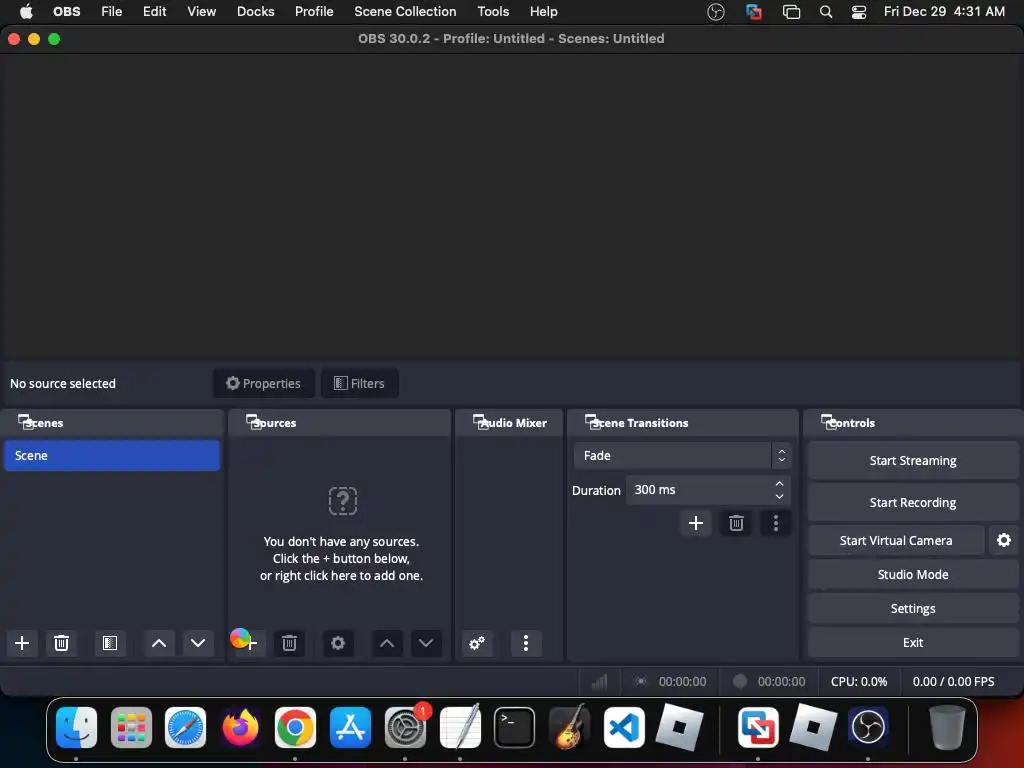Image resolution: width=1024 pixels, height=768 pixels.
Task: Open the Tools menu
Action: [493, 12]
